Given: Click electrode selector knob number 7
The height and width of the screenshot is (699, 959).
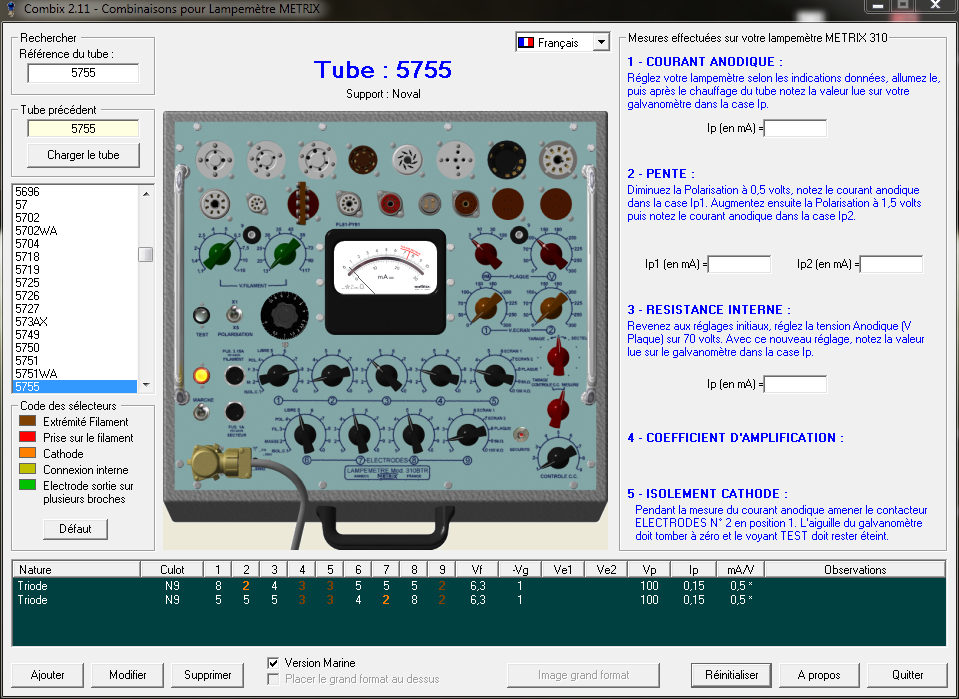Looking at the screenshot, I should point(360,435).
